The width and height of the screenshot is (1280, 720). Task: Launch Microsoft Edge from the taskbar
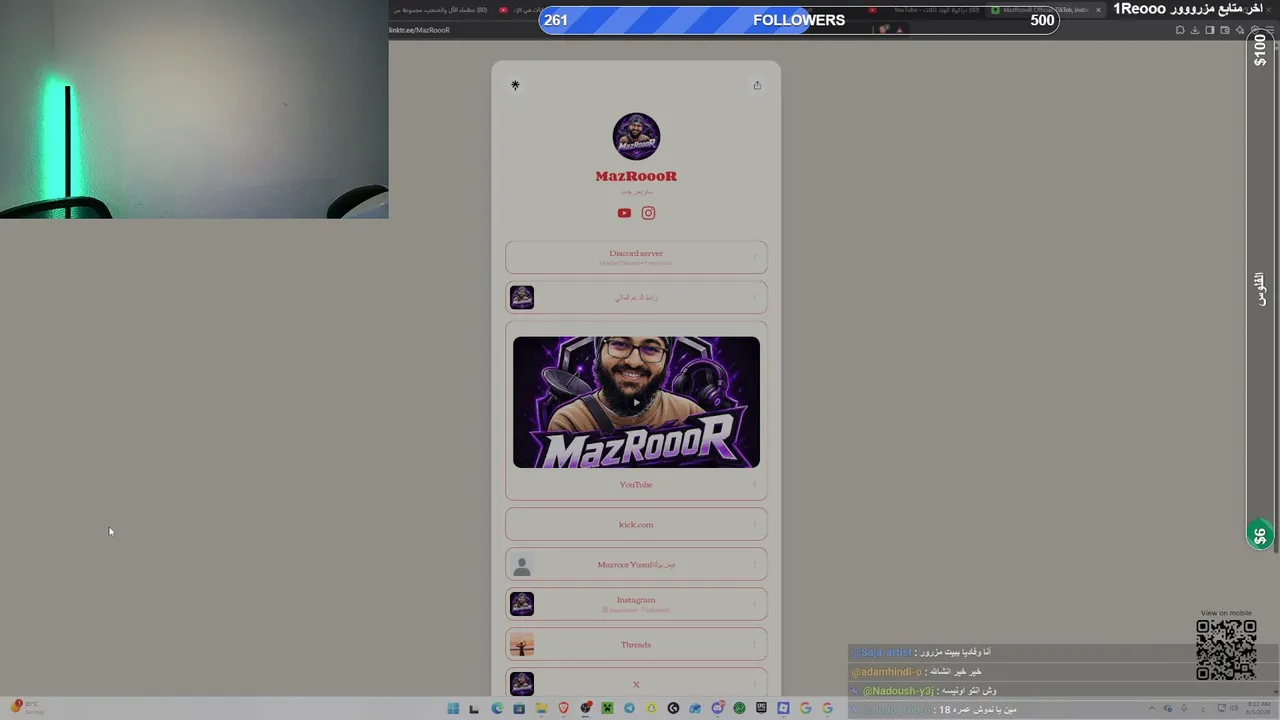click(x=497, y=708)
